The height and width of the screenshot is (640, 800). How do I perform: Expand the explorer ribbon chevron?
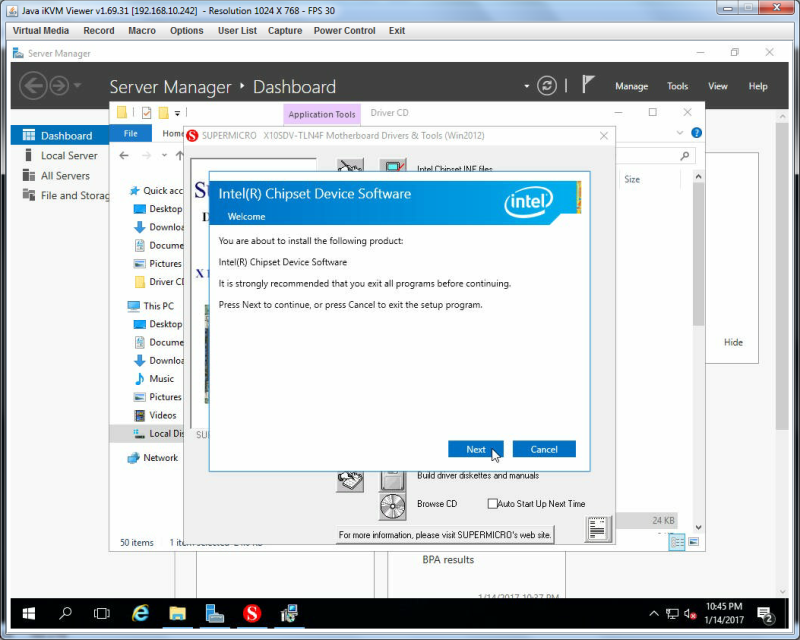pyautogui.click(x=680, y=133)
